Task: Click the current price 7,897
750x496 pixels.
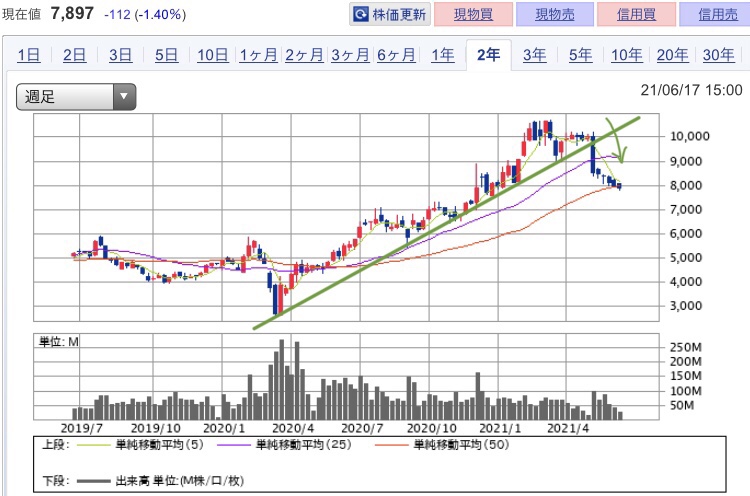Action: pyautogui.click(x=72, y=13)
